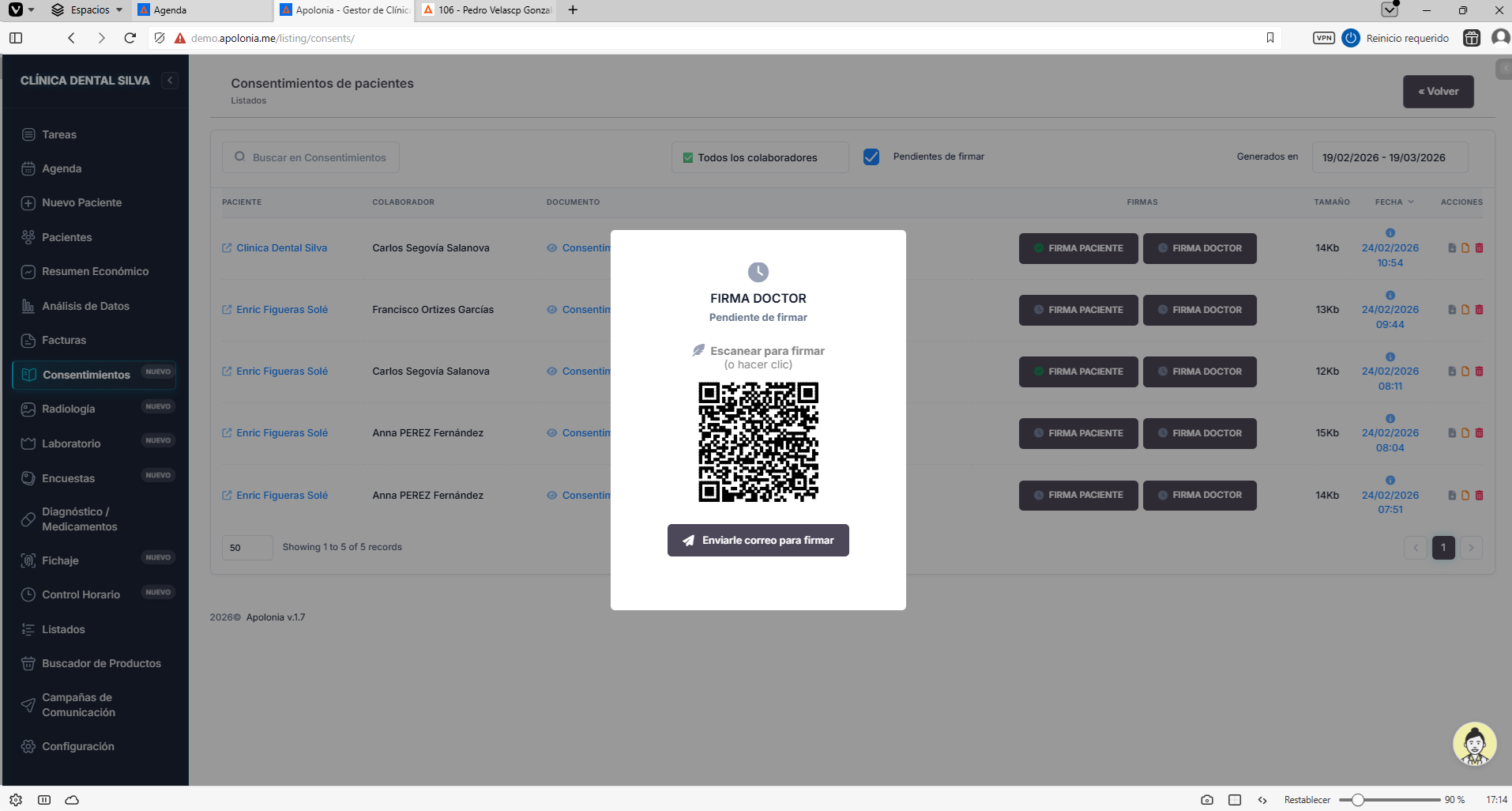Open Análisis de Datos in the sidebar
The image size is (1512, 811).
coord(85,307)
